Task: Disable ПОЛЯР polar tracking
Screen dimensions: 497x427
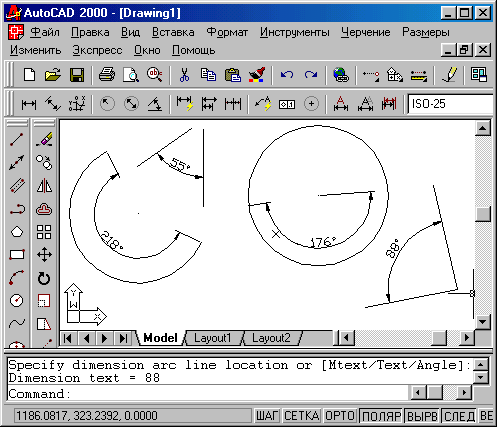Action: (381, 416)
